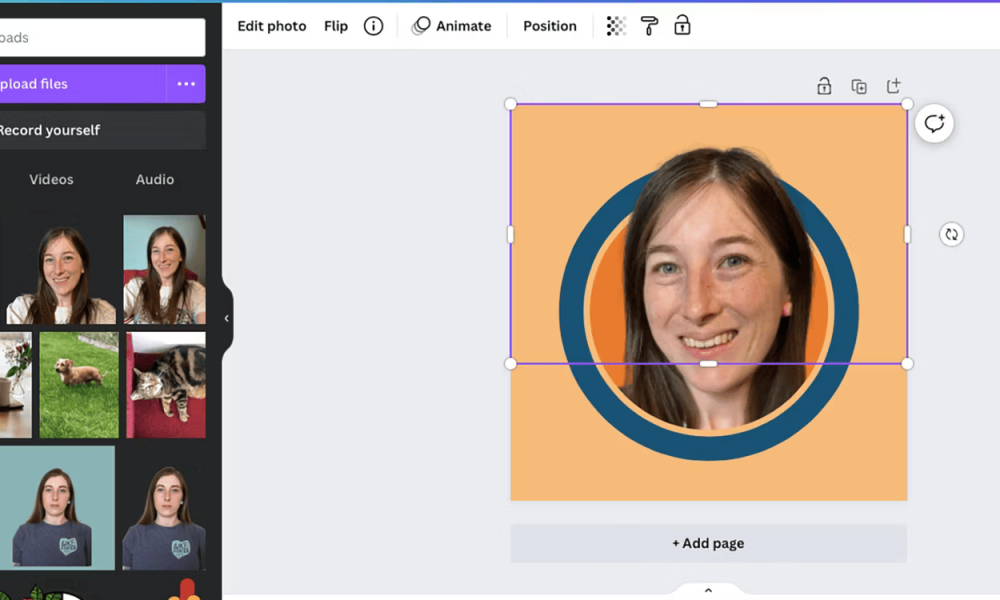This screenshot has width=1000, height=600.
Task: Open the add comment bubble icon
Action: click(934, 123)
